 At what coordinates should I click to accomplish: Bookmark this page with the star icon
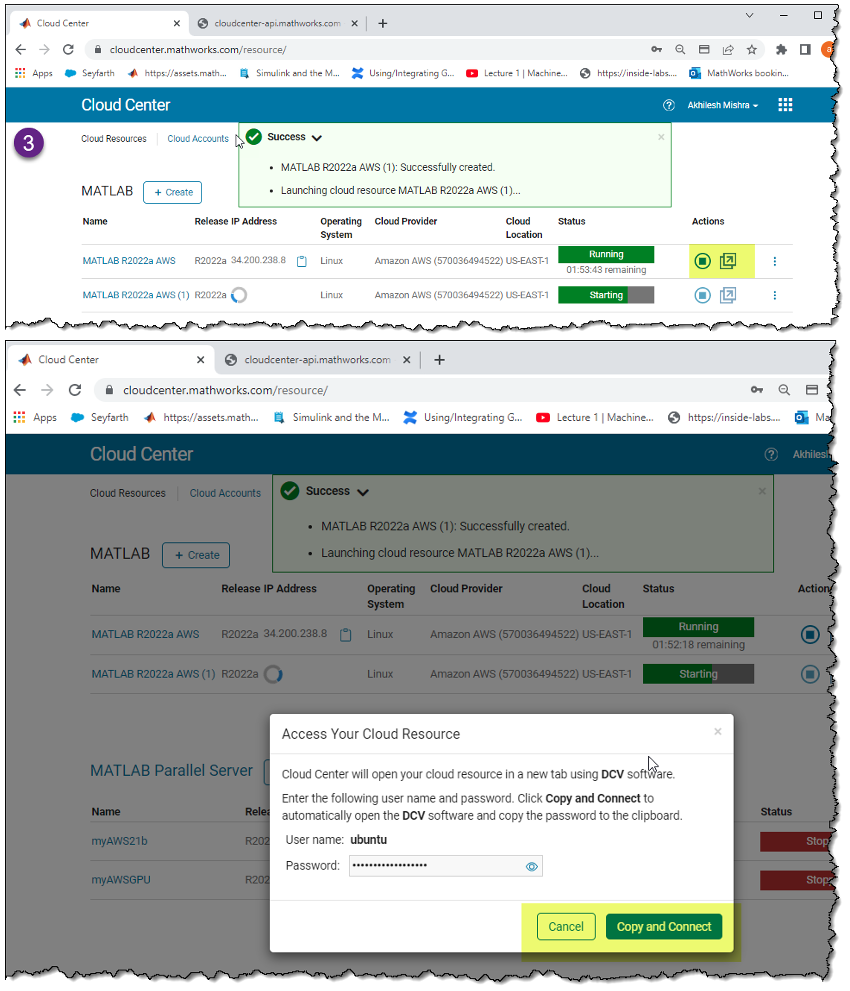pyautogui.click(x=752, y=47)
